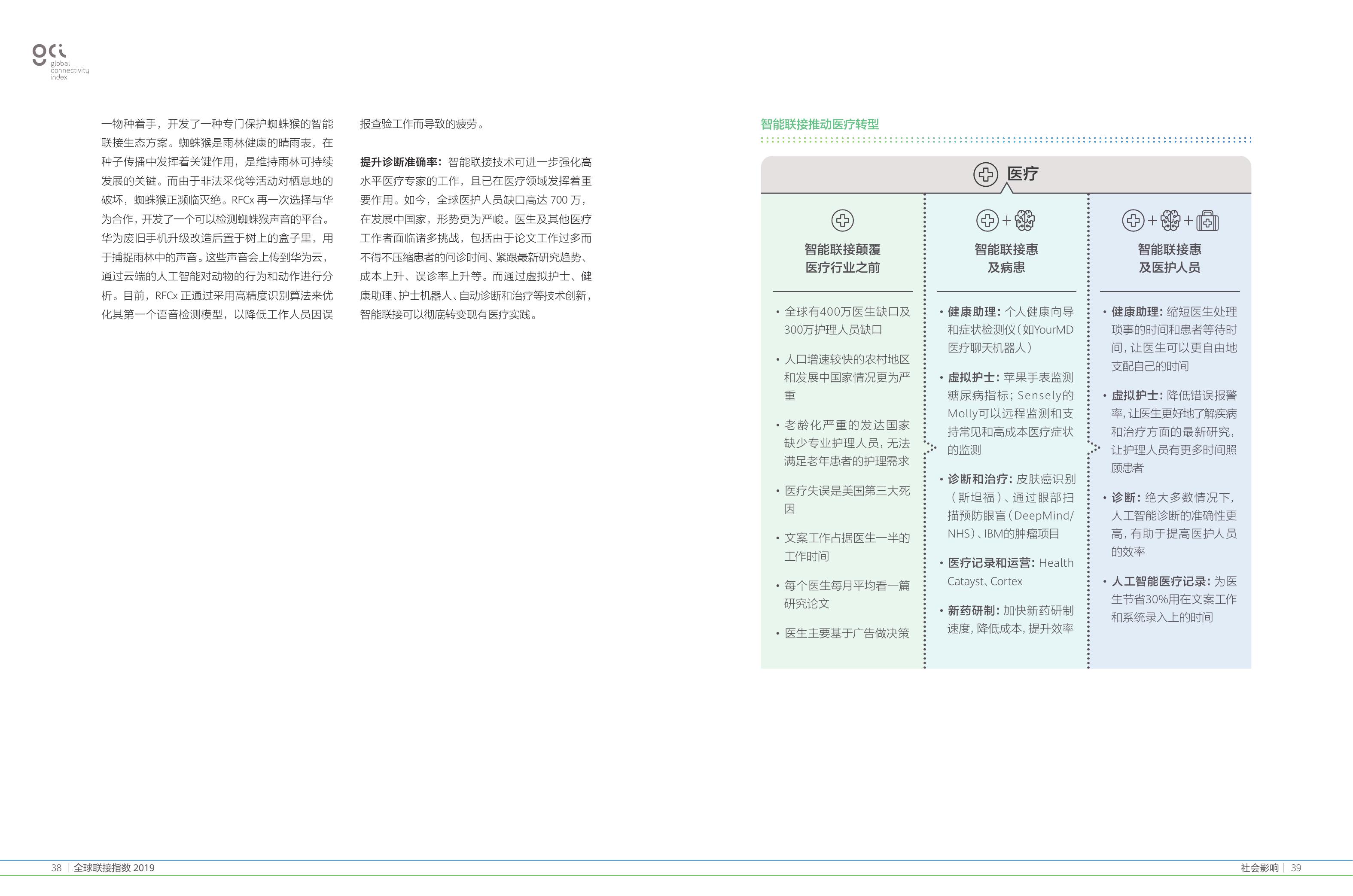
Task: Click 新药研制 bullet item
Action: point(1007,620)
